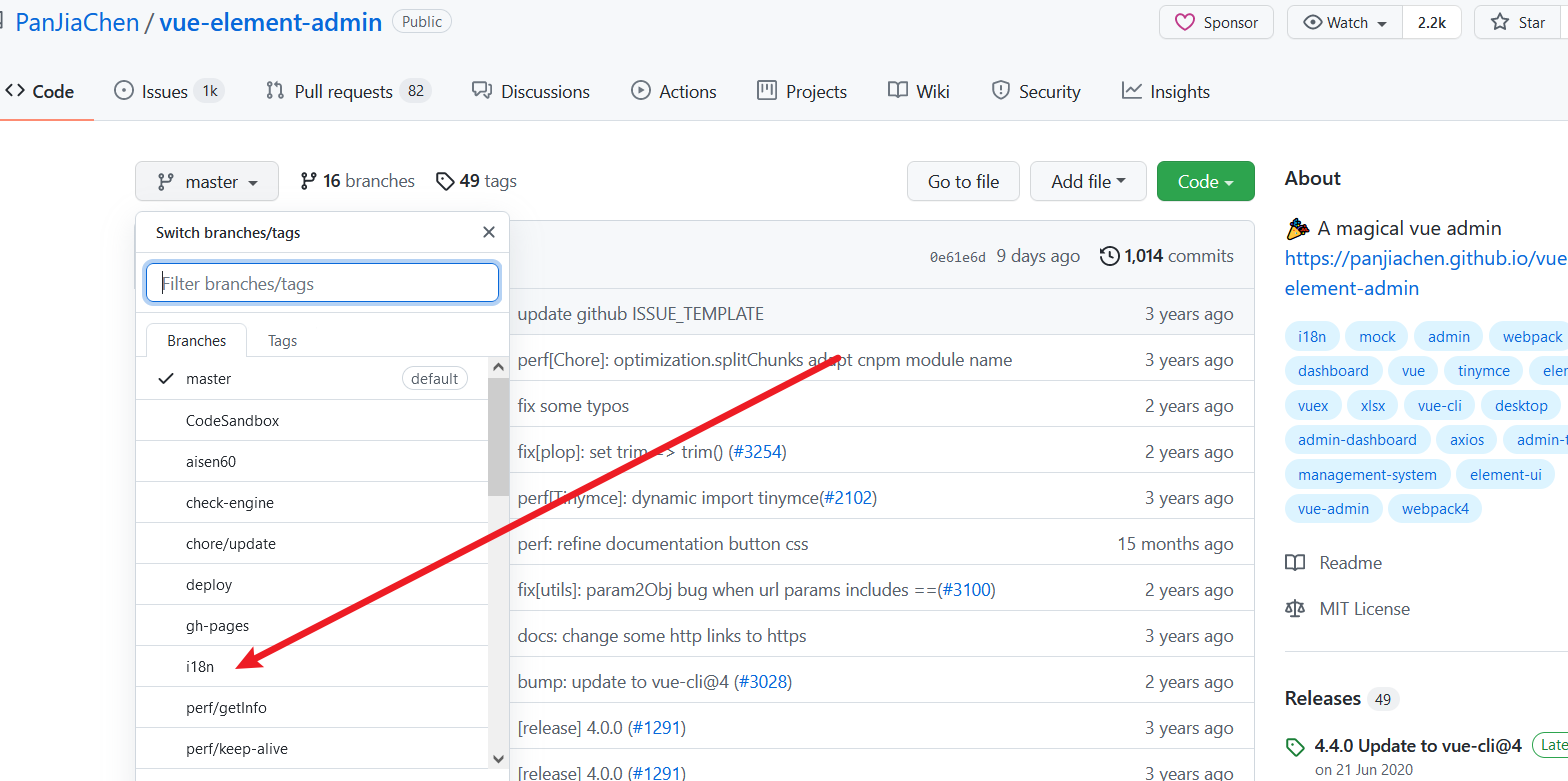Select the deploy branch
Image resolution: width=1568 pixels, height=781 pixels.
tap(311, 585)
